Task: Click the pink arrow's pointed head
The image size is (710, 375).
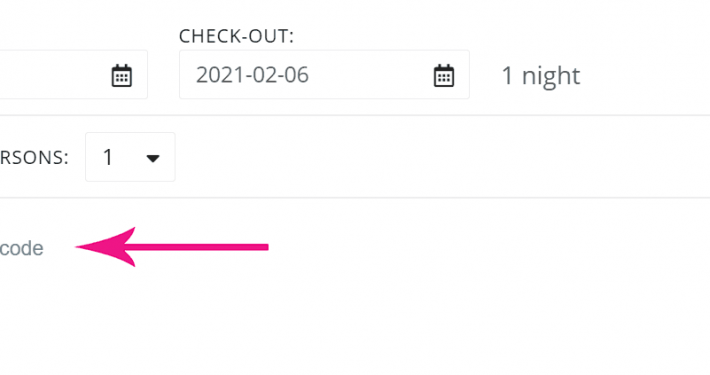Action: click(106, 247)
